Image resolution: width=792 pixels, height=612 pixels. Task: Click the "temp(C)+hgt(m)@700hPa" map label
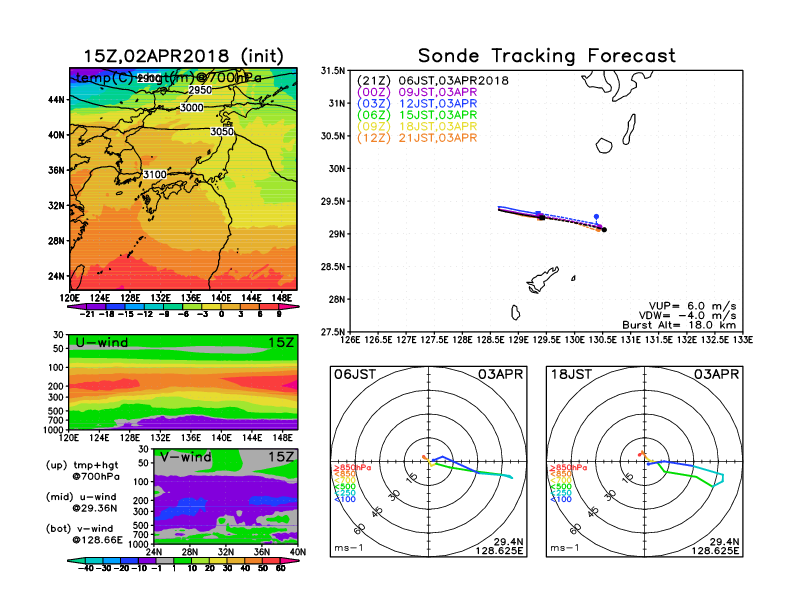168,78
